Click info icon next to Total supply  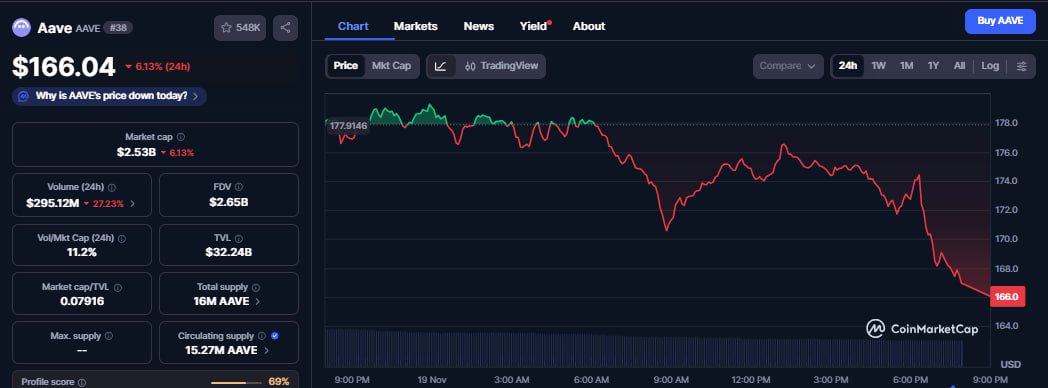tap(256, 287)
